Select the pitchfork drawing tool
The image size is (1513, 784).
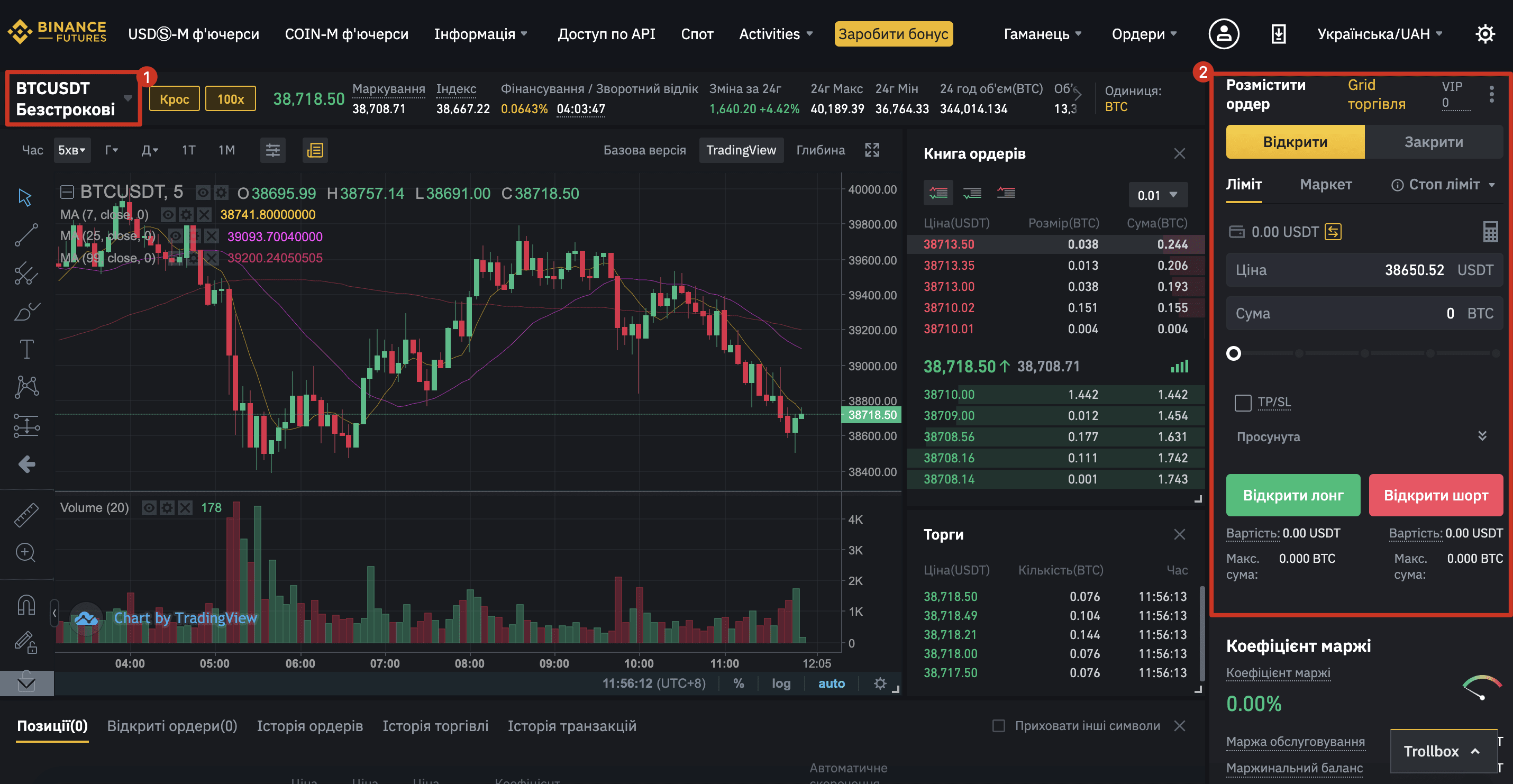point(26,272)
